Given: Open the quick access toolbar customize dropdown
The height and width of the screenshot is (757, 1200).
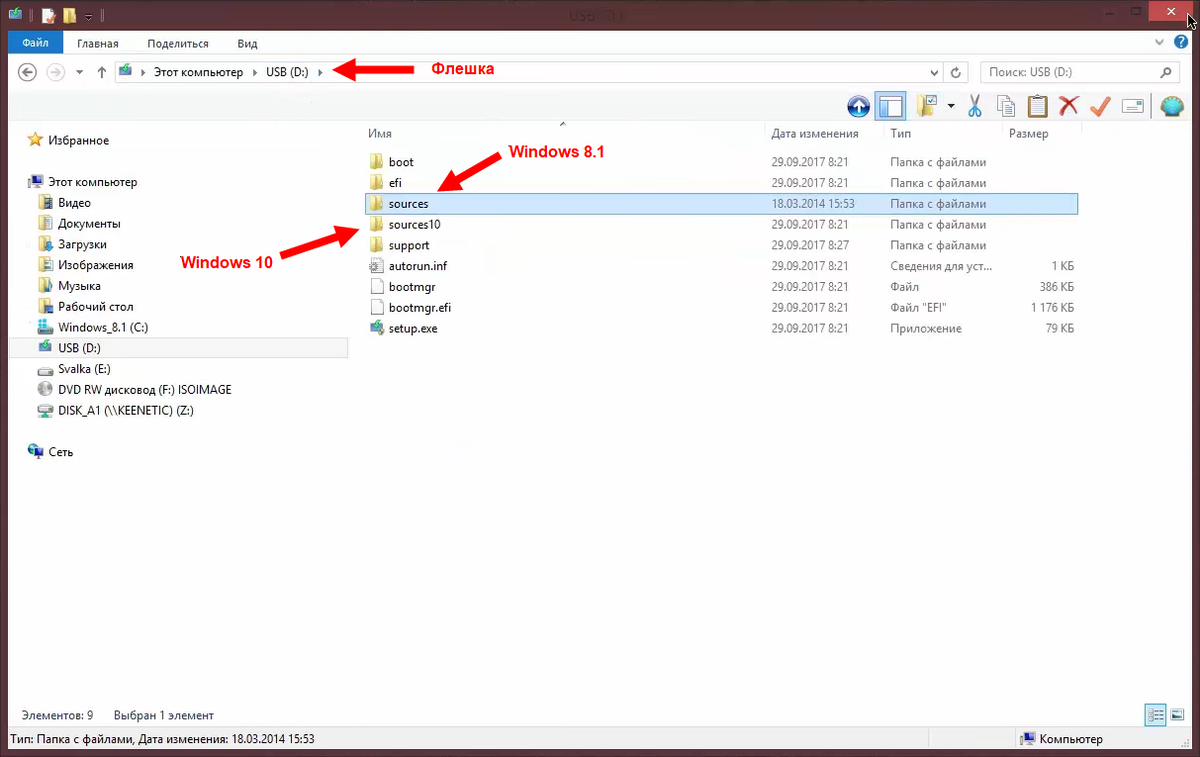Looking at the screenshot, I should point(88,16).
